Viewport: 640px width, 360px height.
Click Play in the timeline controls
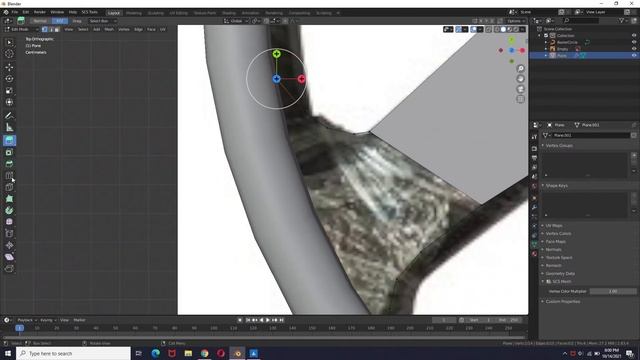[x=268, y=320]
